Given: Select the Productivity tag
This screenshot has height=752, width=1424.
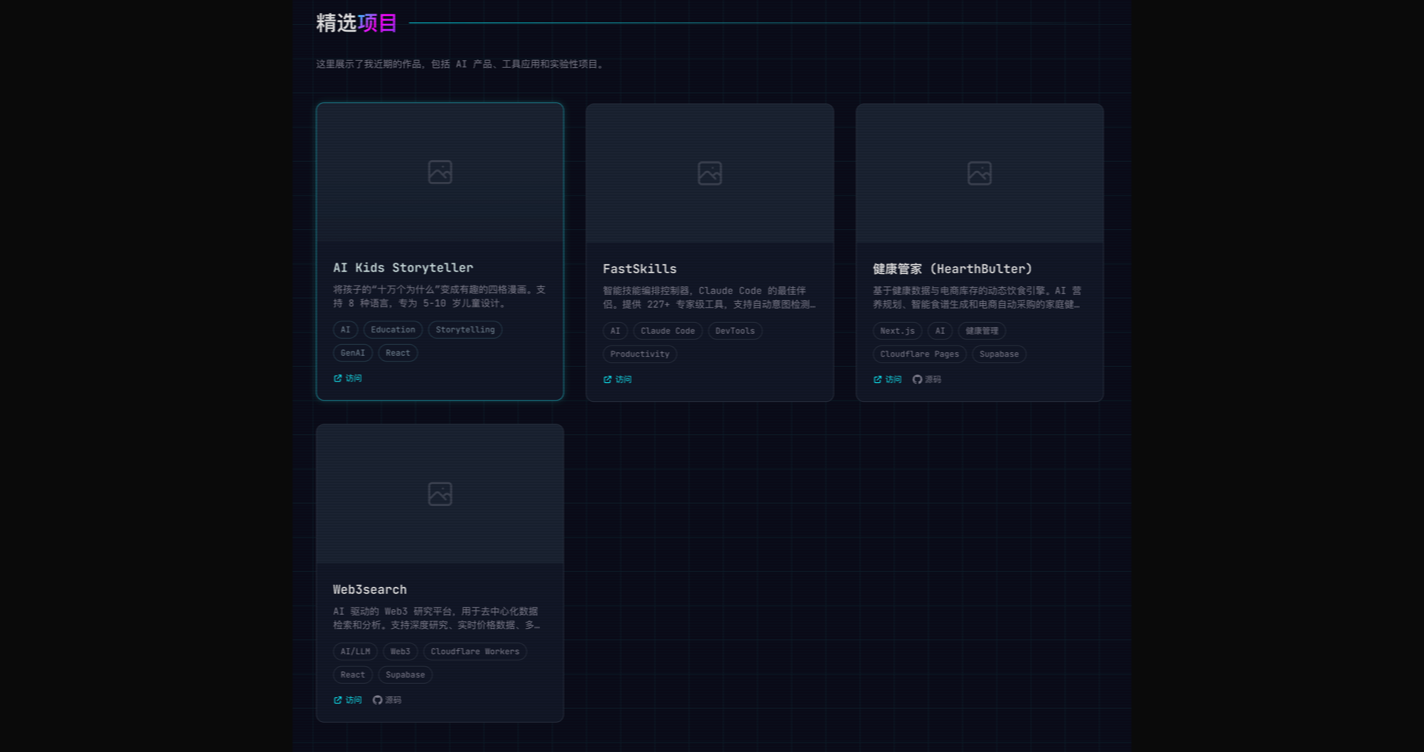Looking at the screenshot, I should coord(640,354).
